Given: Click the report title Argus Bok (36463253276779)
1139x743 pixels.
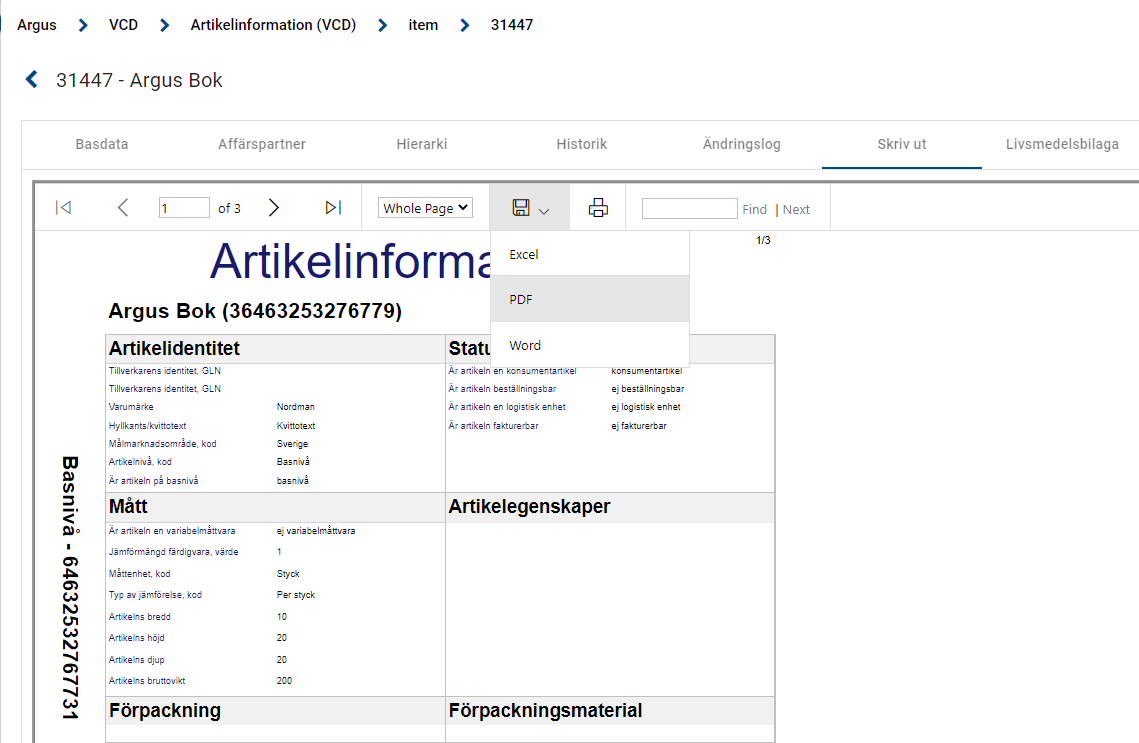Looking at the screenshot, I should (x=255, y=311).
